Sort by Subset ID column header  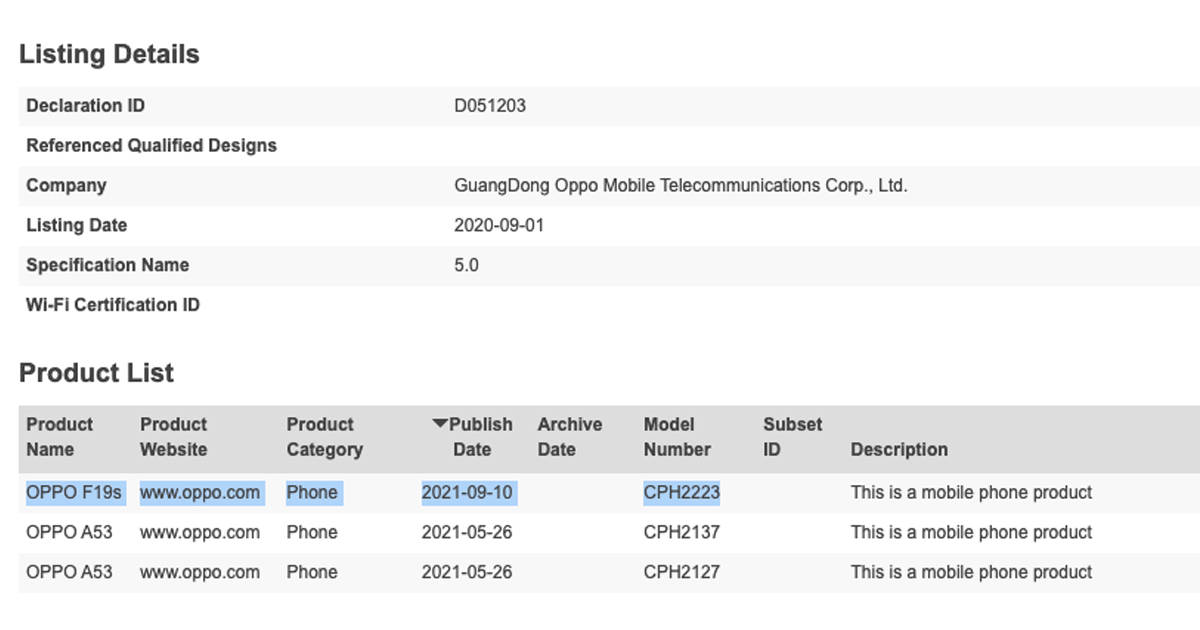[x=791, y=437]
